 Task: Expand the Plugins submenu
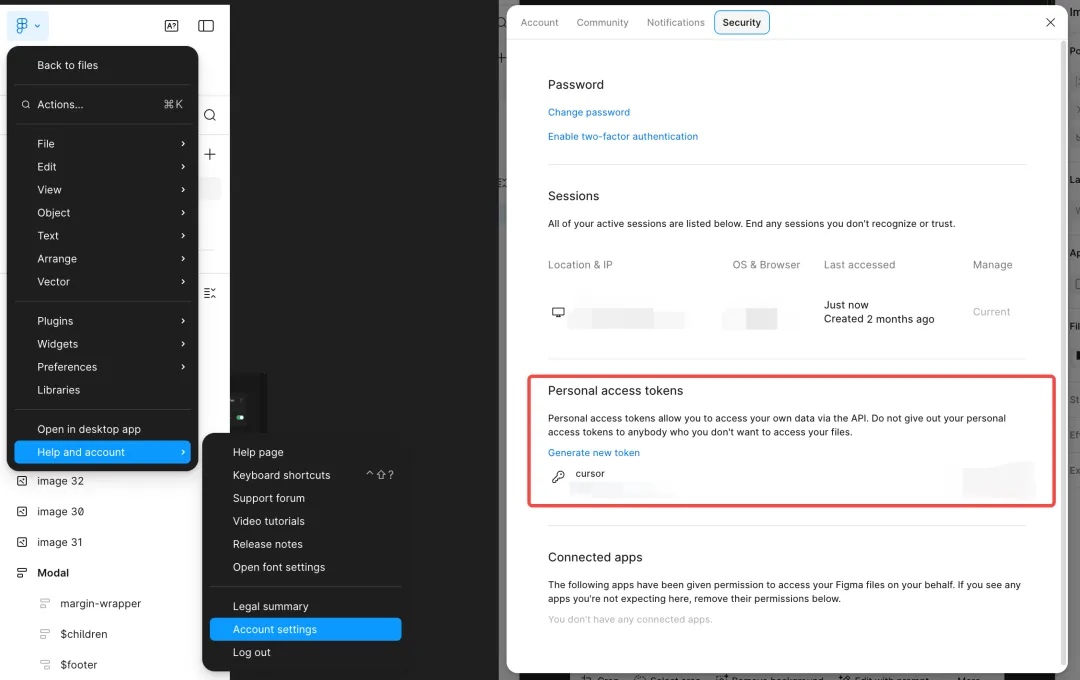pos(102,321)
